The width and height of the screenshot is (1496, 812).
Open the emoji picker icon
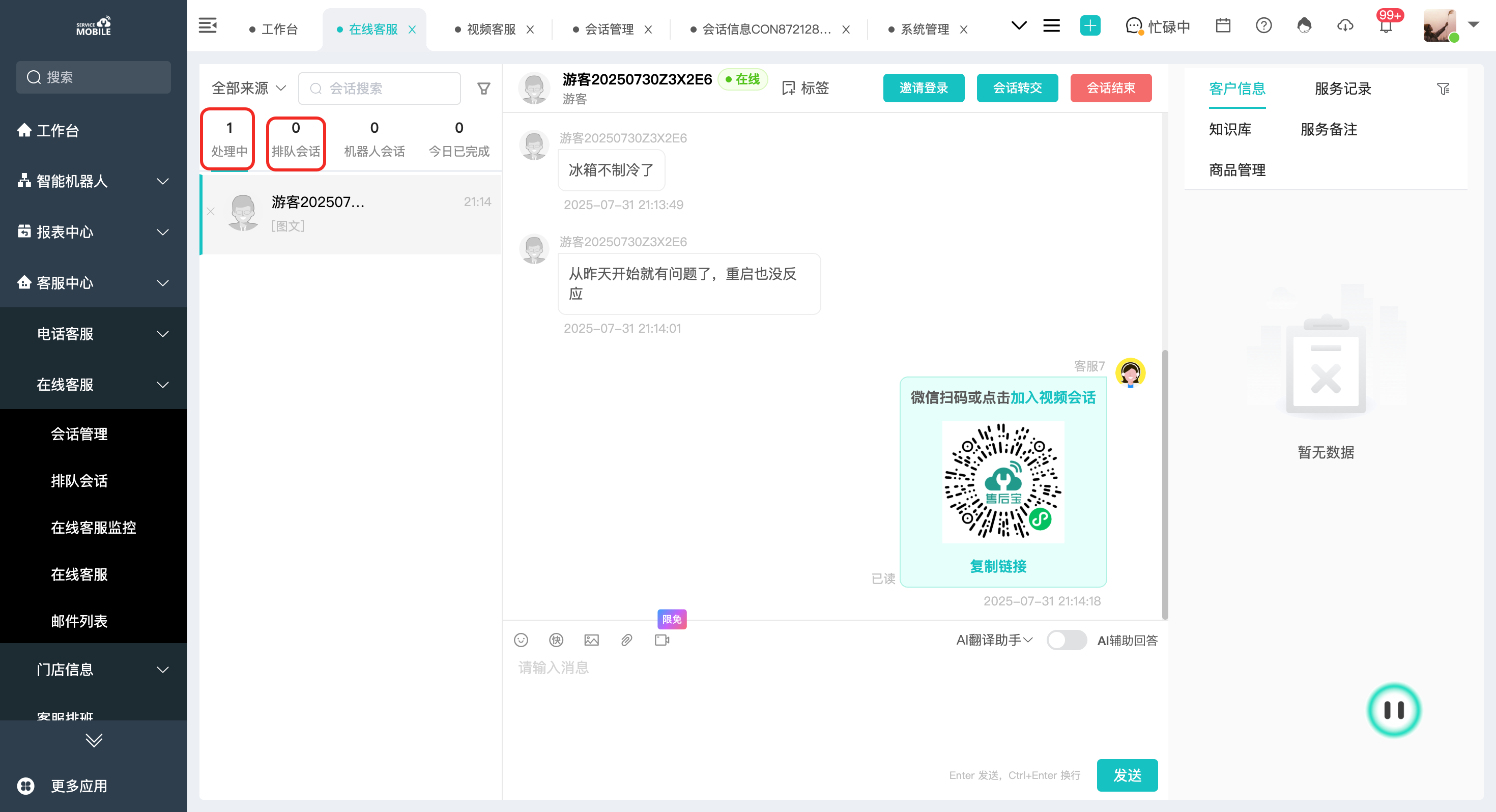coord(521,640)
